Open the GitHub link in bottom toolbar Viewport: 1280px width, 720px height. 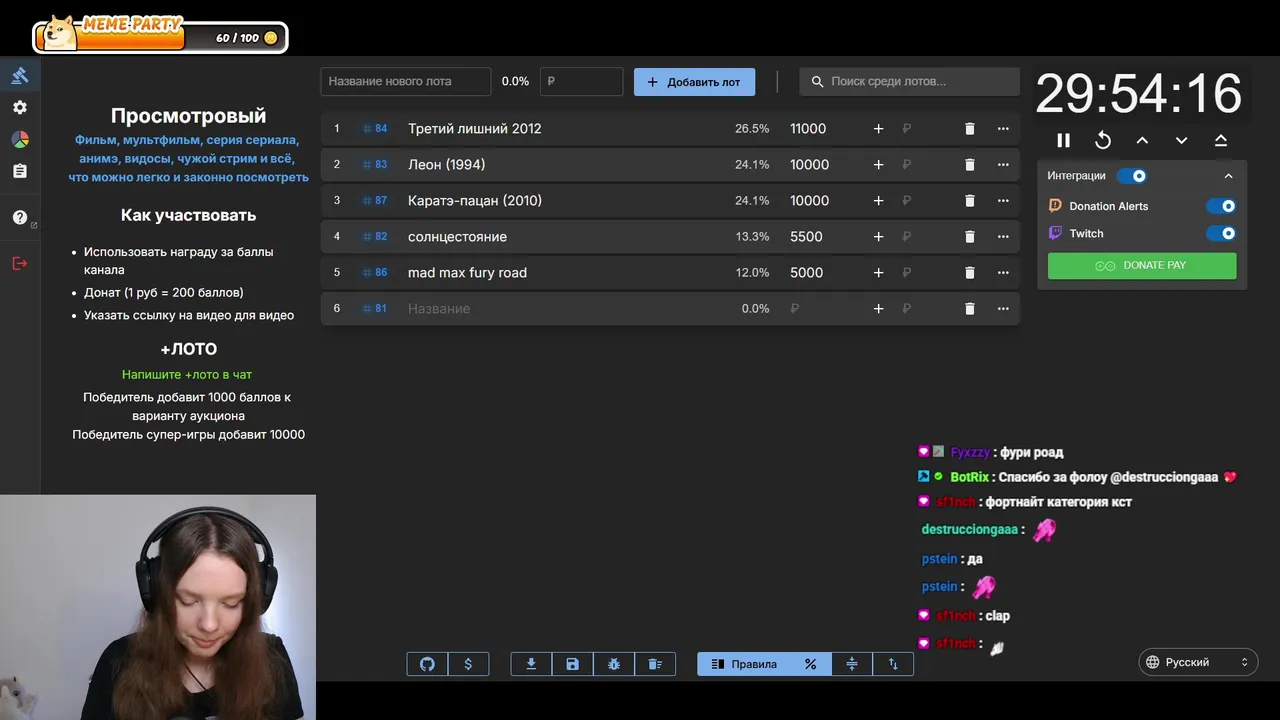click(427, 664)
